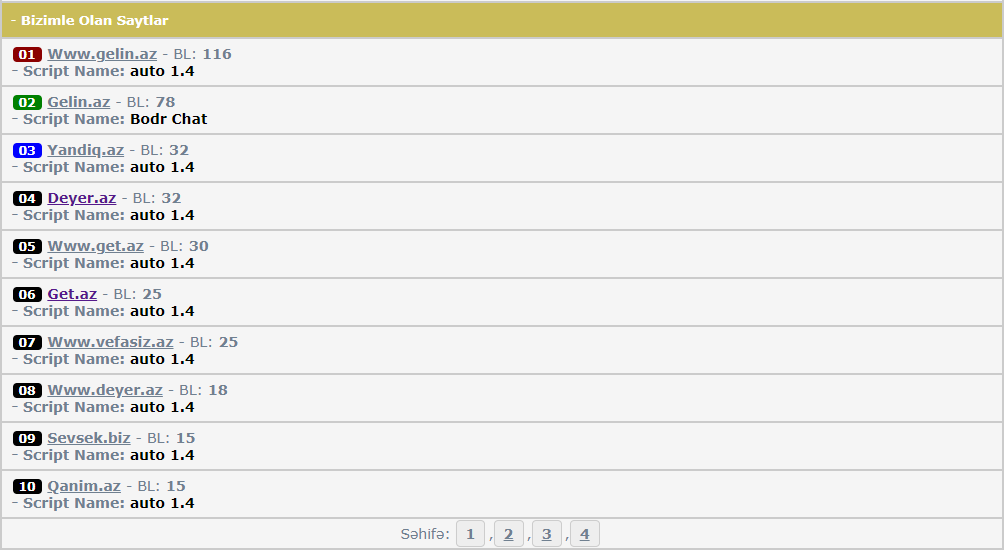The height and width of the screenshot is (550, 1004).
Task: Open the Www.gelin.az link
Action: (x=102, y=54)
